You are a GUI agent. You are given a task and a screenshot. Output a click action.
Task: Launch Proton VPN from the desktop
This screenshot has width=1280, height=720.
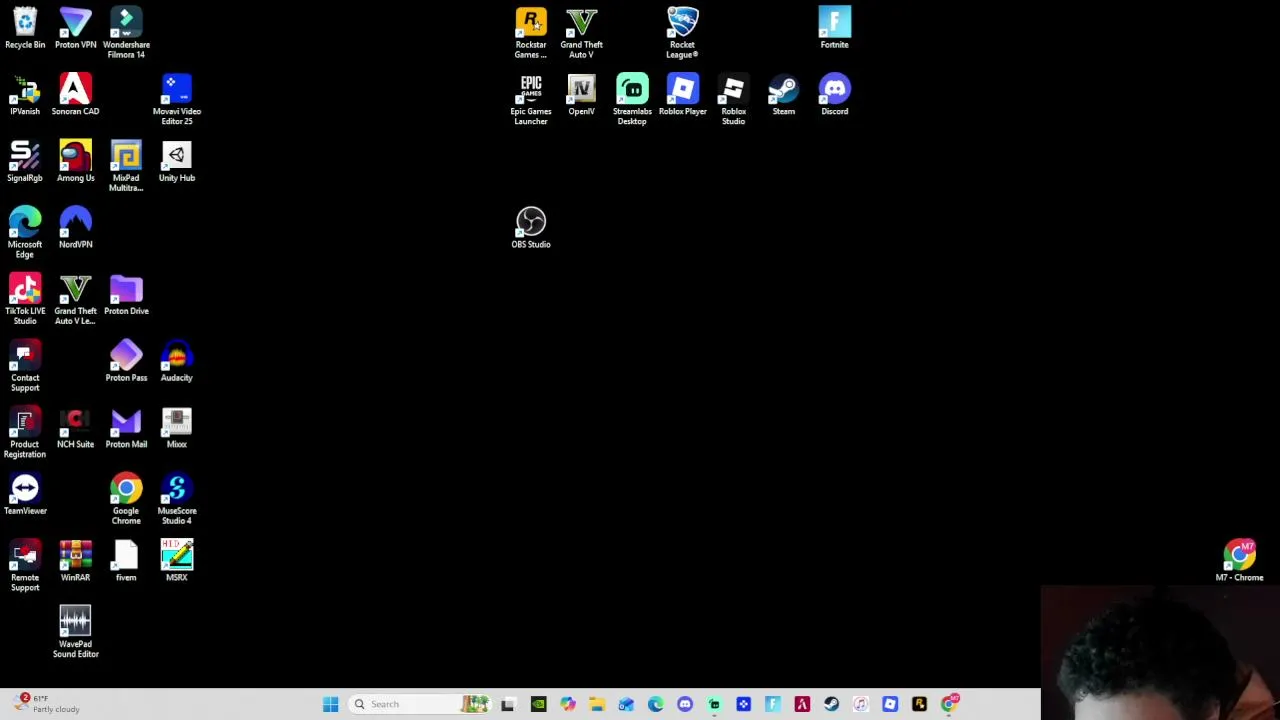tap(76, 28)
